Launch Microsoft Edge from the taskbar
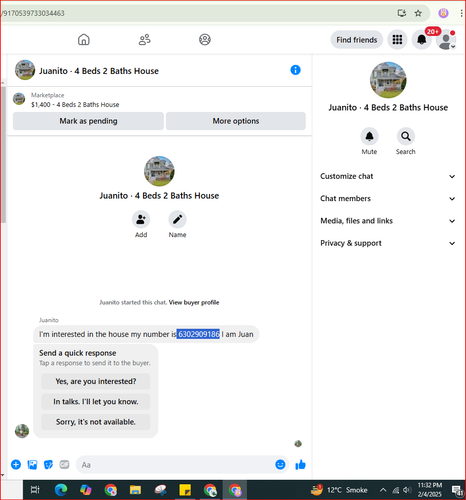Screen dimensions: 466x500 point(61,490)
